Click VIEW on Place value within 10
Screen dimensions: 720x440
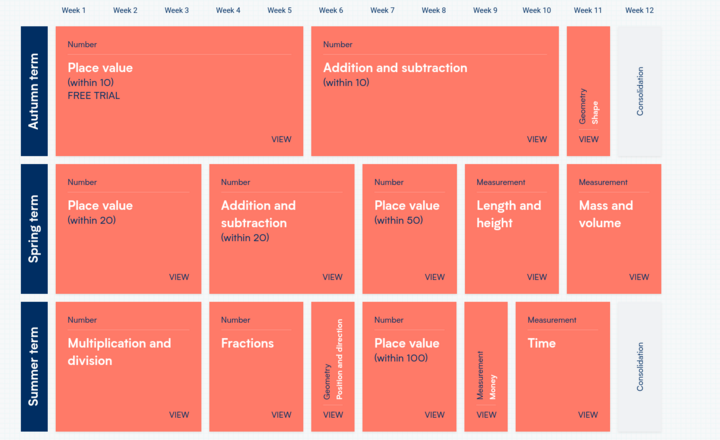[281, 139]
